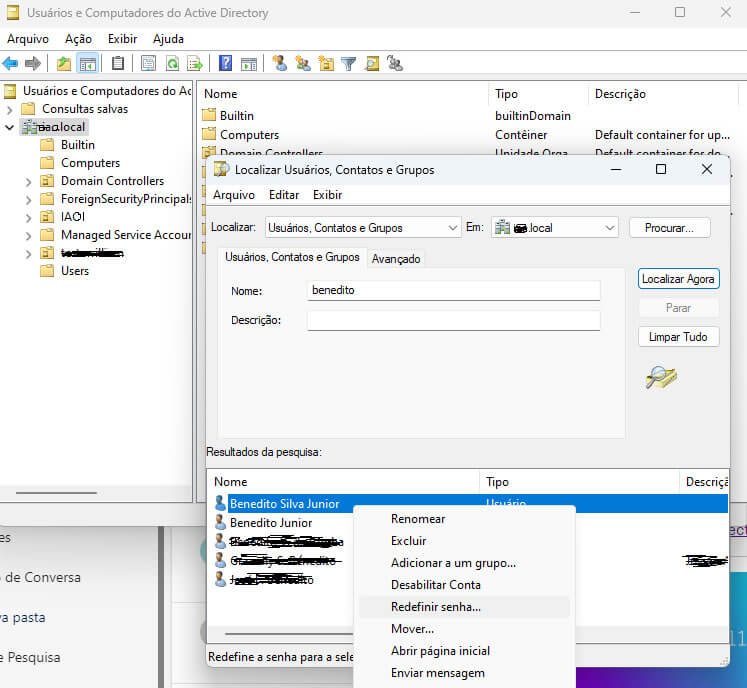Viewport: 747px width, 688px height.
Task: Open the Properties toolbar icon
Action: click(x=148, y=63)
